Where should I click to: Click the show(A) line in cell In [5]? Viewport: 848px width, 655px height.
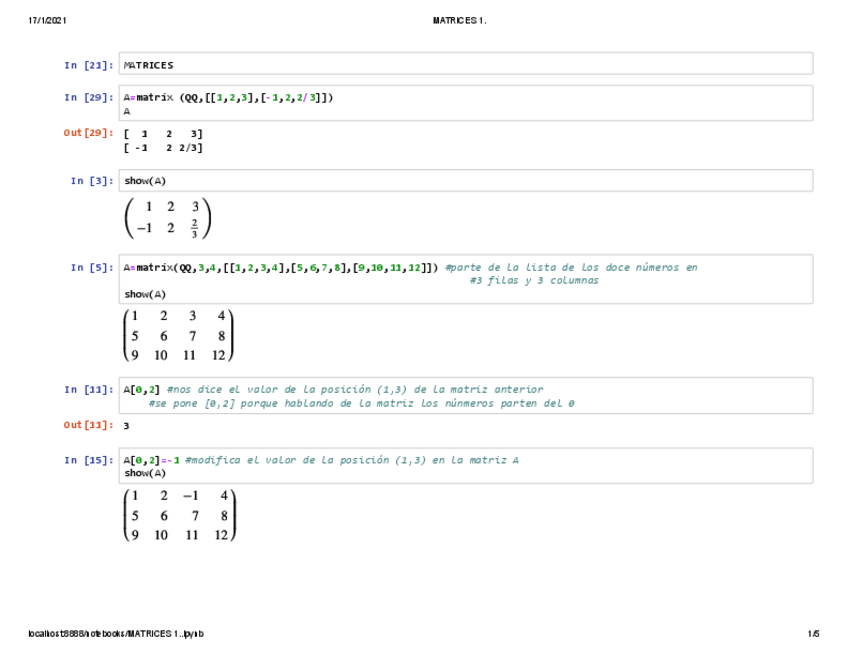145,294
